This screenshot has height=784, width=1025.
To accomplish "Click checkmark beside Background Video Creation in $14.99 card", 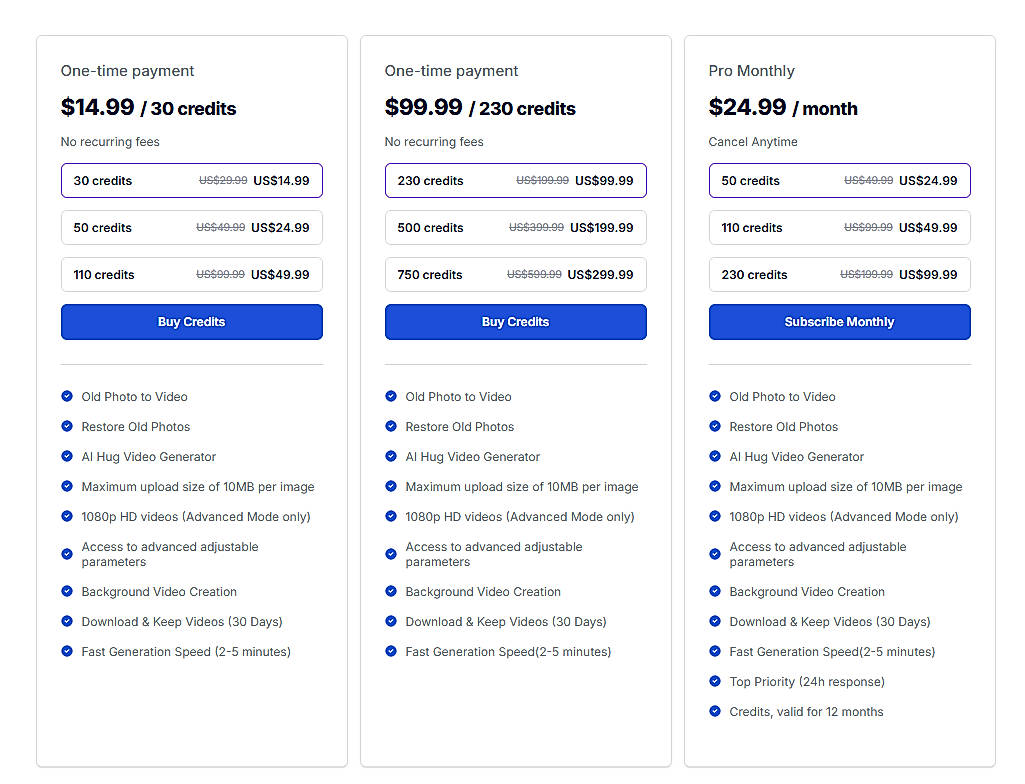I will pos(67,591).
